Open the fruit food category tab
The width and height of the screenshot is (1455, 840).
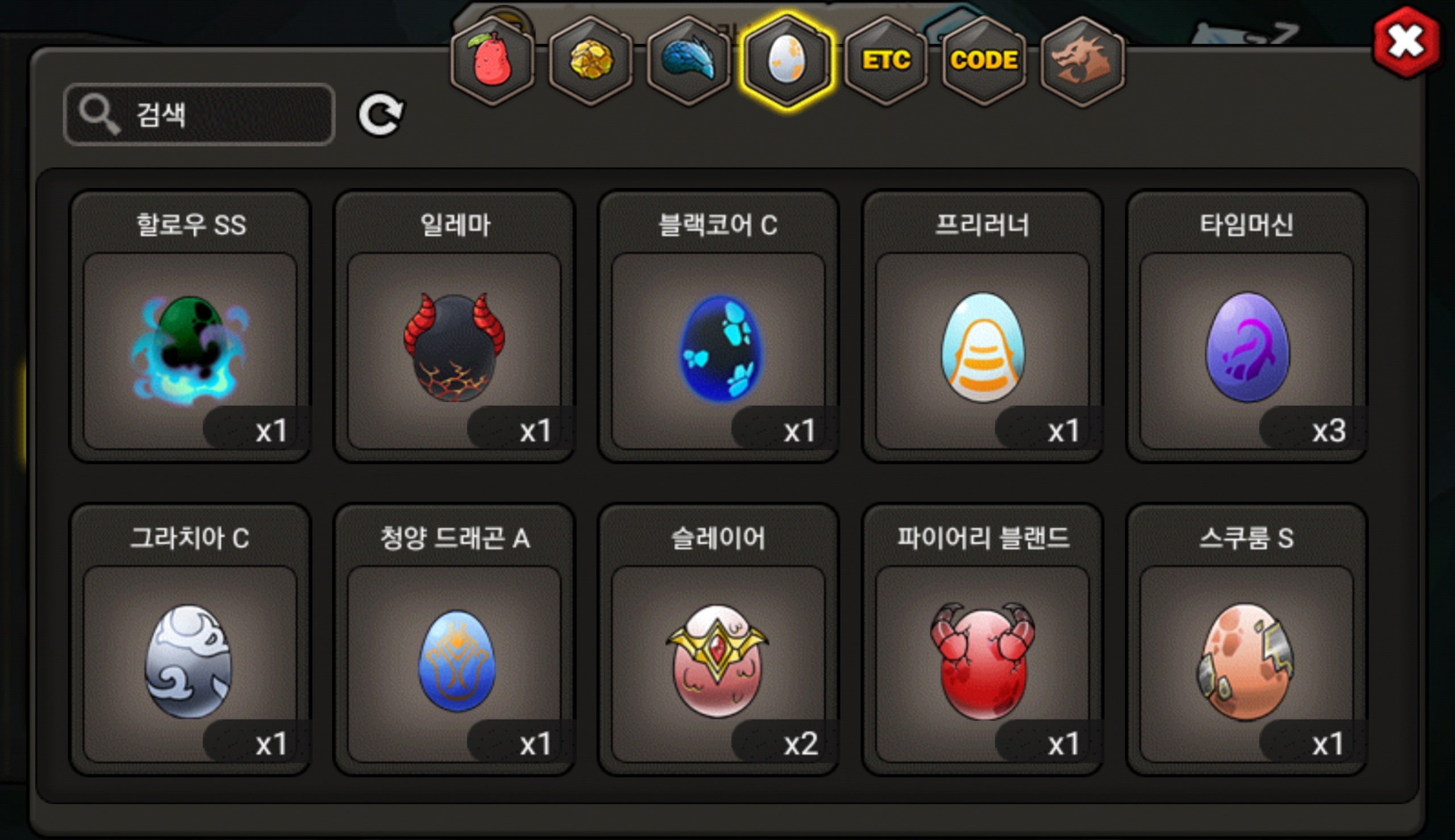click(x=492, y=61)
